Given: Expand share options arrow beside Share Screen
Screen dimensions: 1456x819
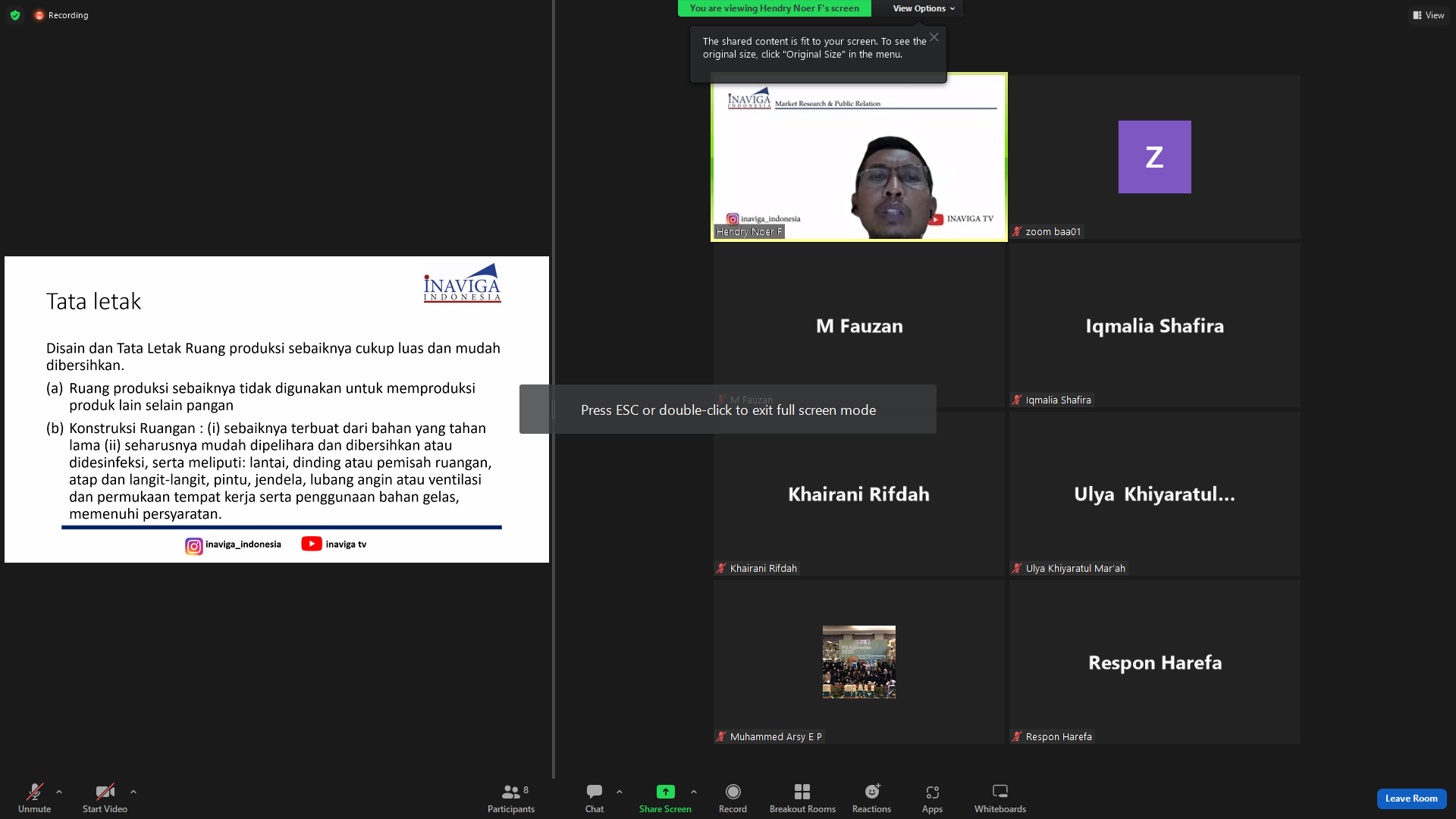Looking at the screenshot, I should (x=694, y=792).
